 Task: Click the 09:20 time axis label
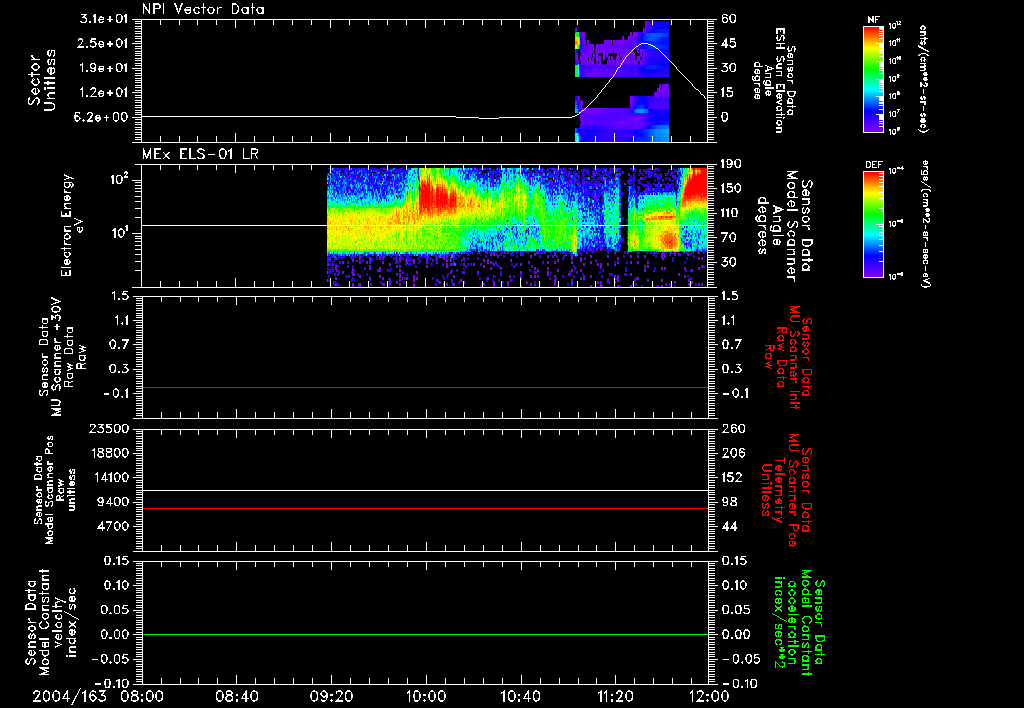coord(332,696)
